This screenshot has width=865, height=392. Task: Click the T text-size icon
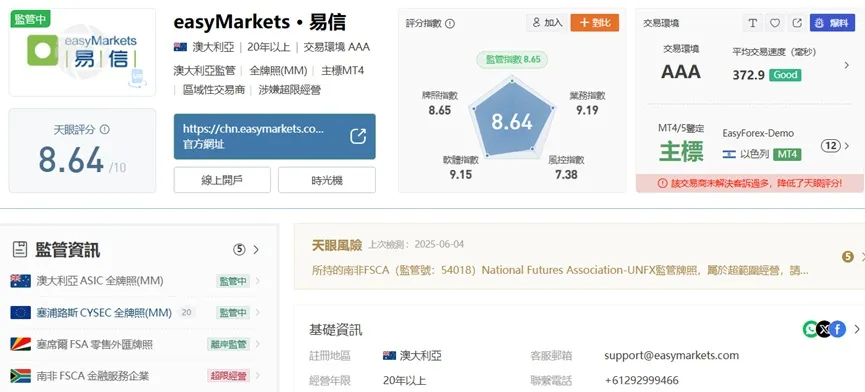(752, 23)
